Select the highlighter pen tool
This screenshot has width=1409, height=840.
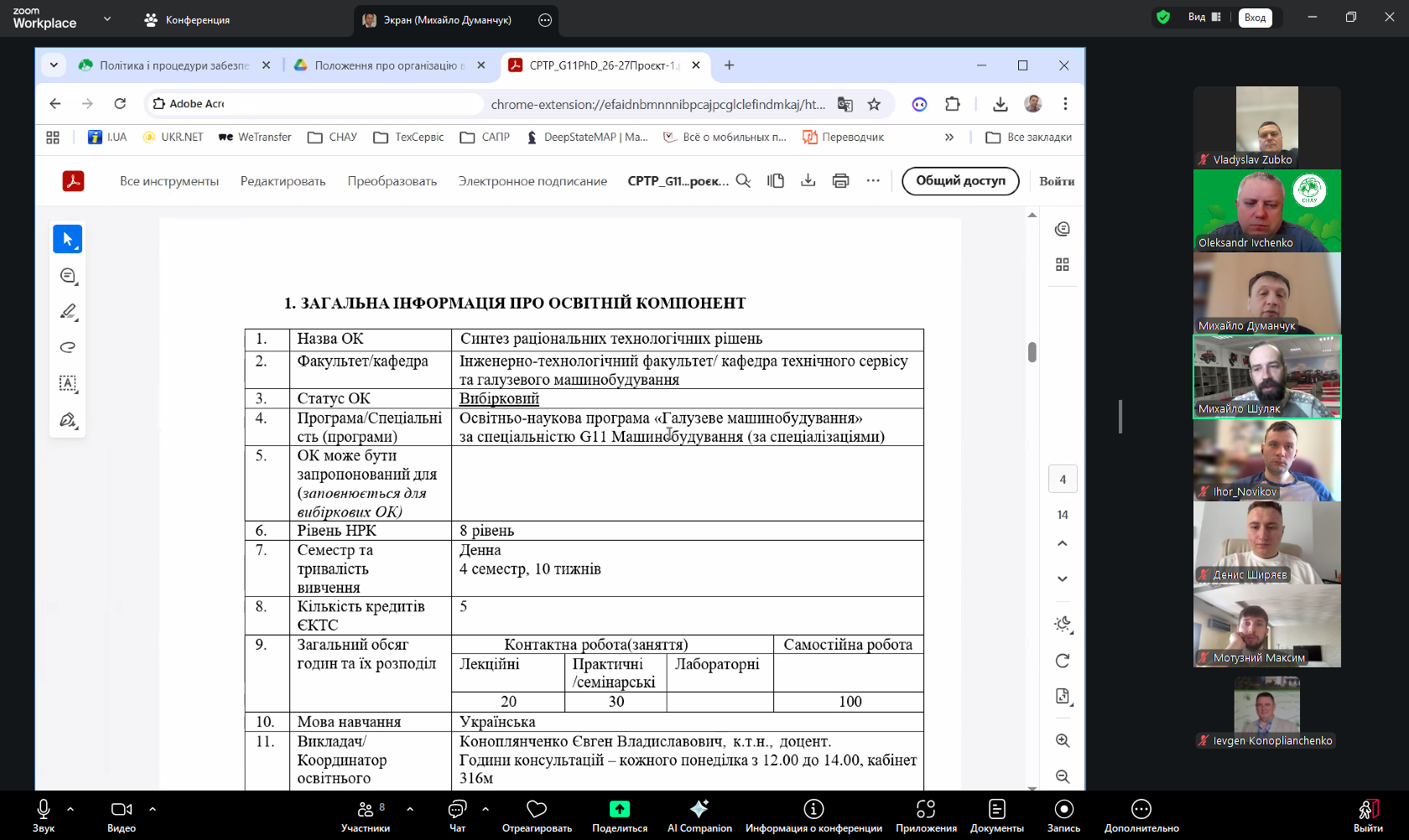(68, 312)
